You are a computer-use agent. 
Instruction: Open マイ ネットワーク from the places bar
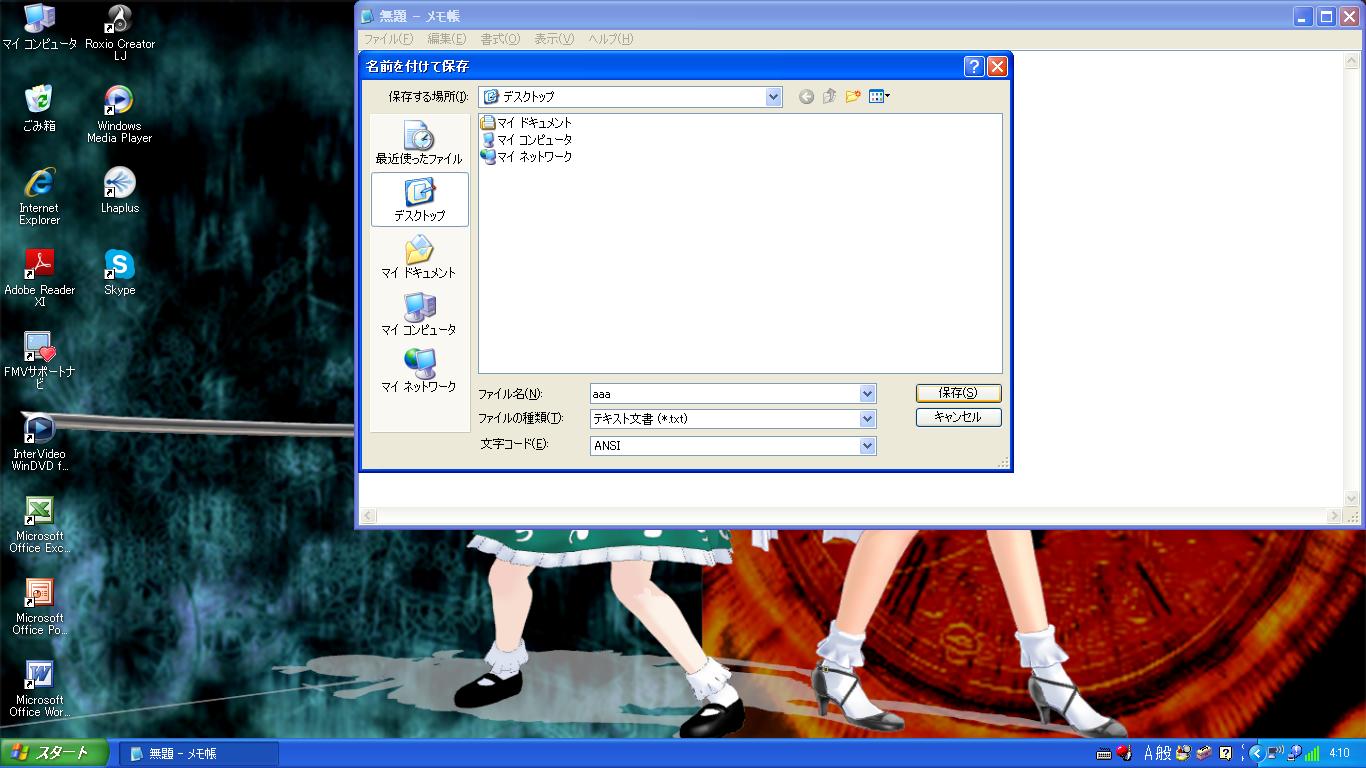pyautogui.click(x=419, y=371)
